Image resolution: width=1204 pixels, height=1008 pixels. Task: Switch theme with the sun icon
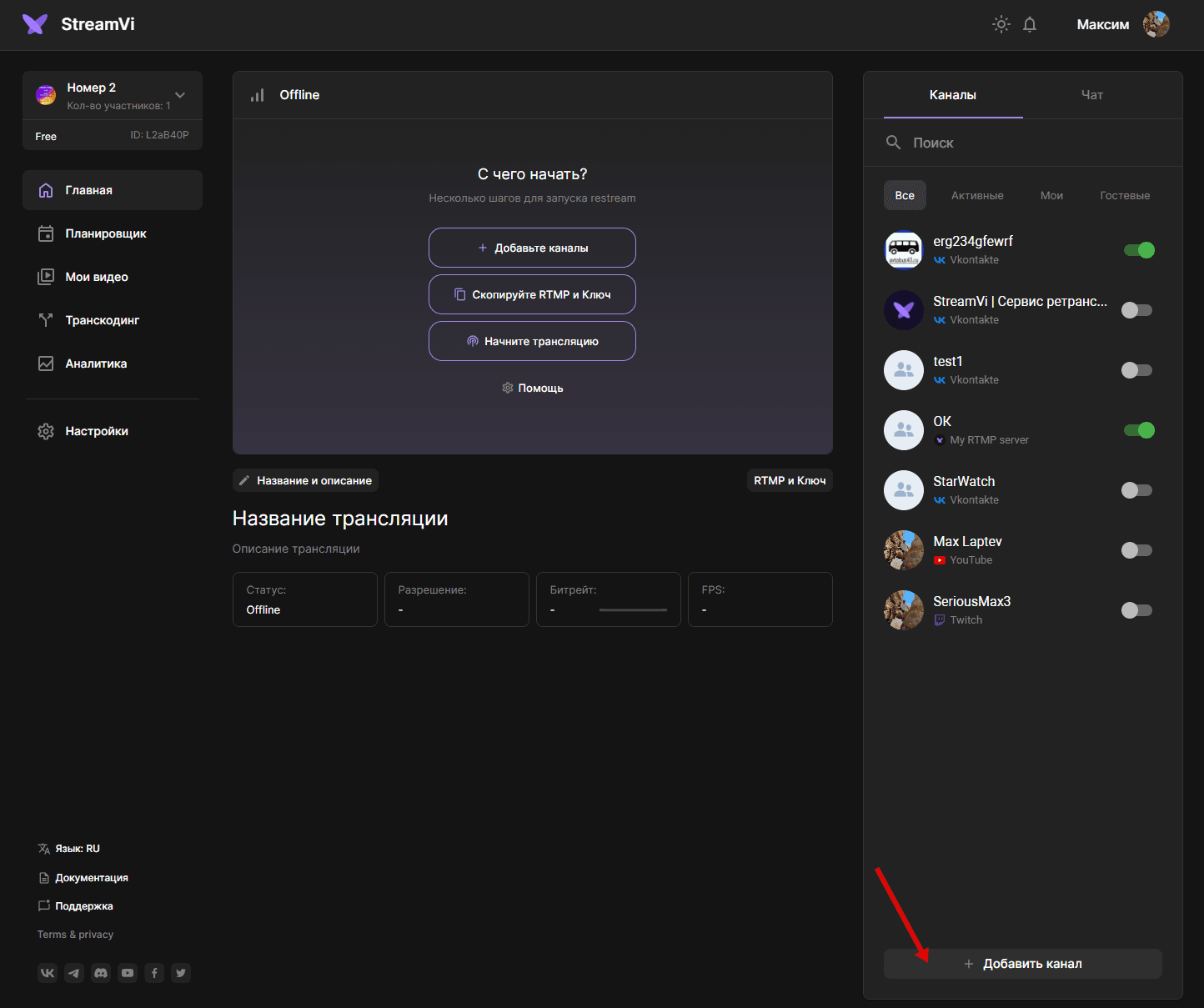click(1001, 24)
